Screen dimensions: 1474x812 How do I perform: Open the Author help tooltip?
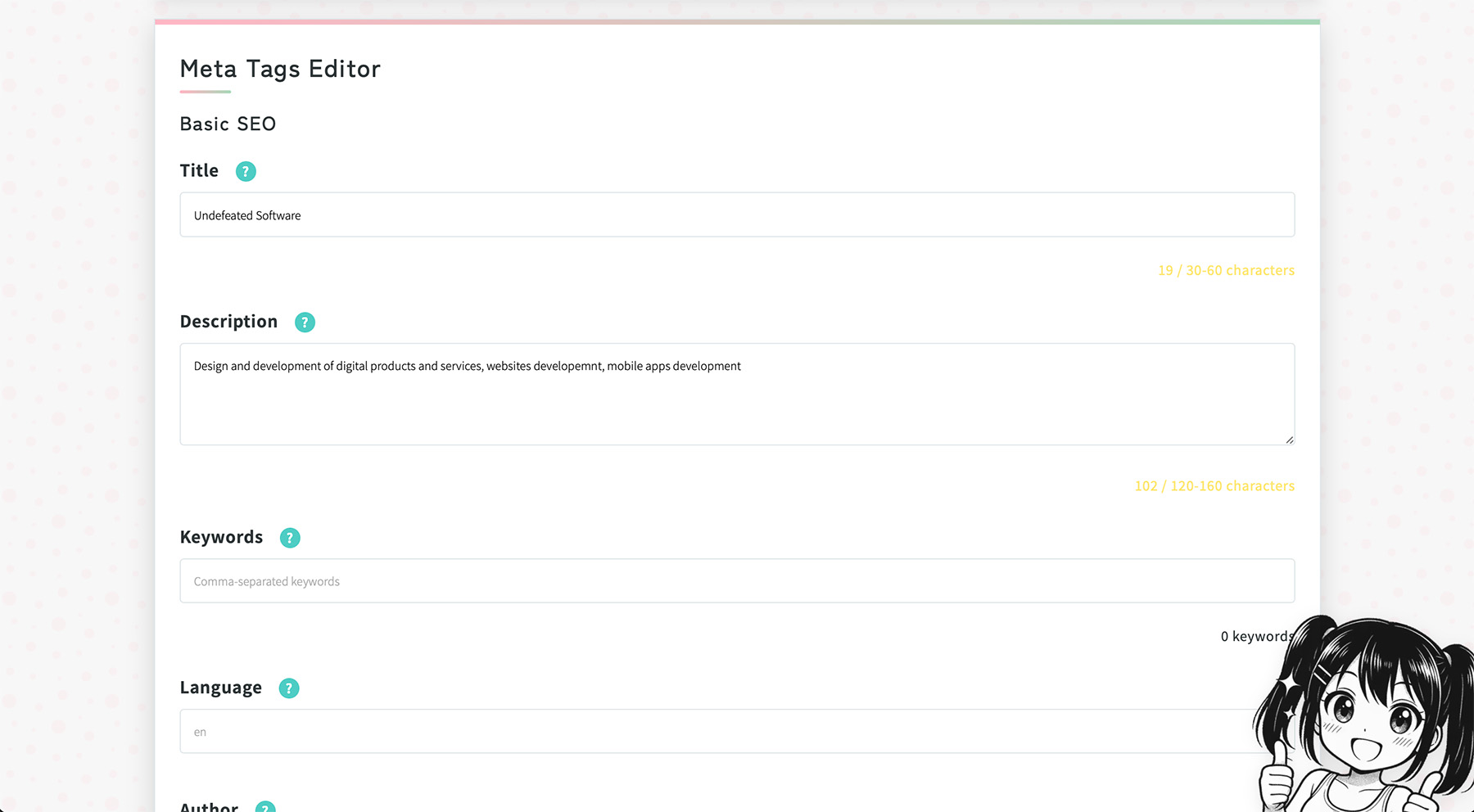click(264, 807)
